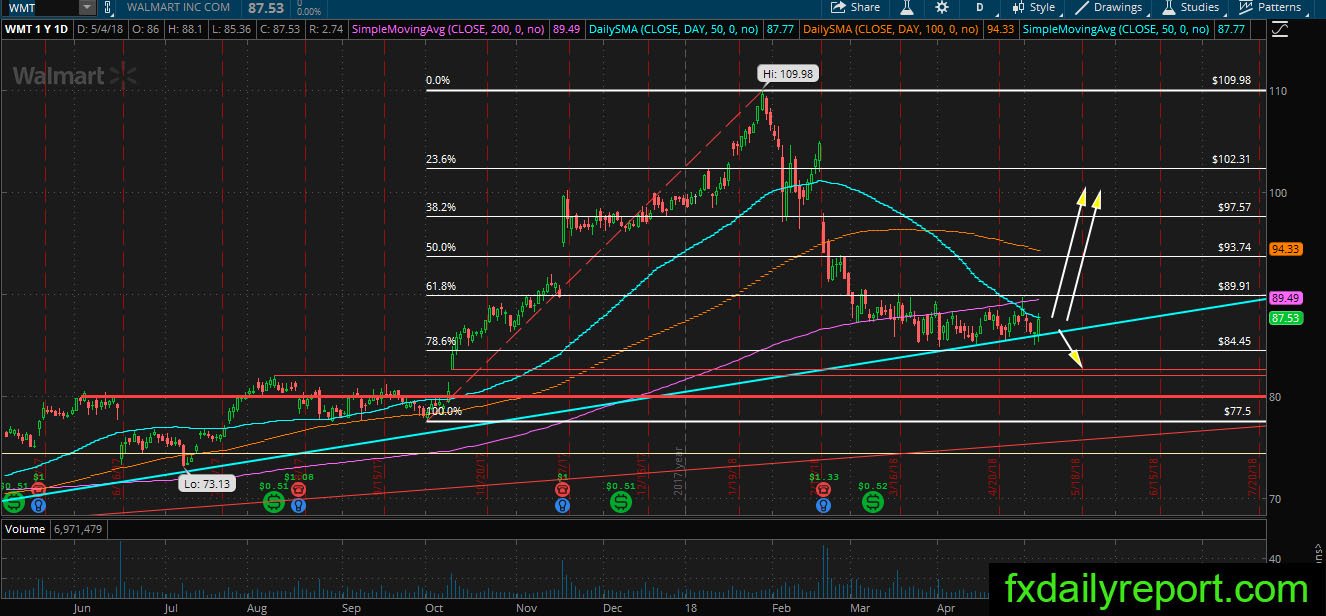This screenshot has width=1326, height=616.
Task: Click the $0.52 dividend icon in March
Action: (x=873, y=502)
